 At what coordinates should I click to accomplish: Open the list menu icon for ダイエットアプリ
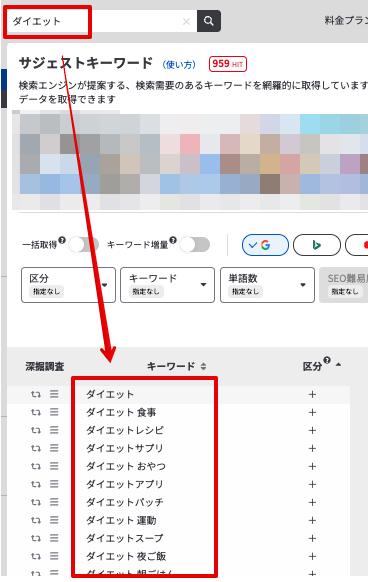coord(54,484)
